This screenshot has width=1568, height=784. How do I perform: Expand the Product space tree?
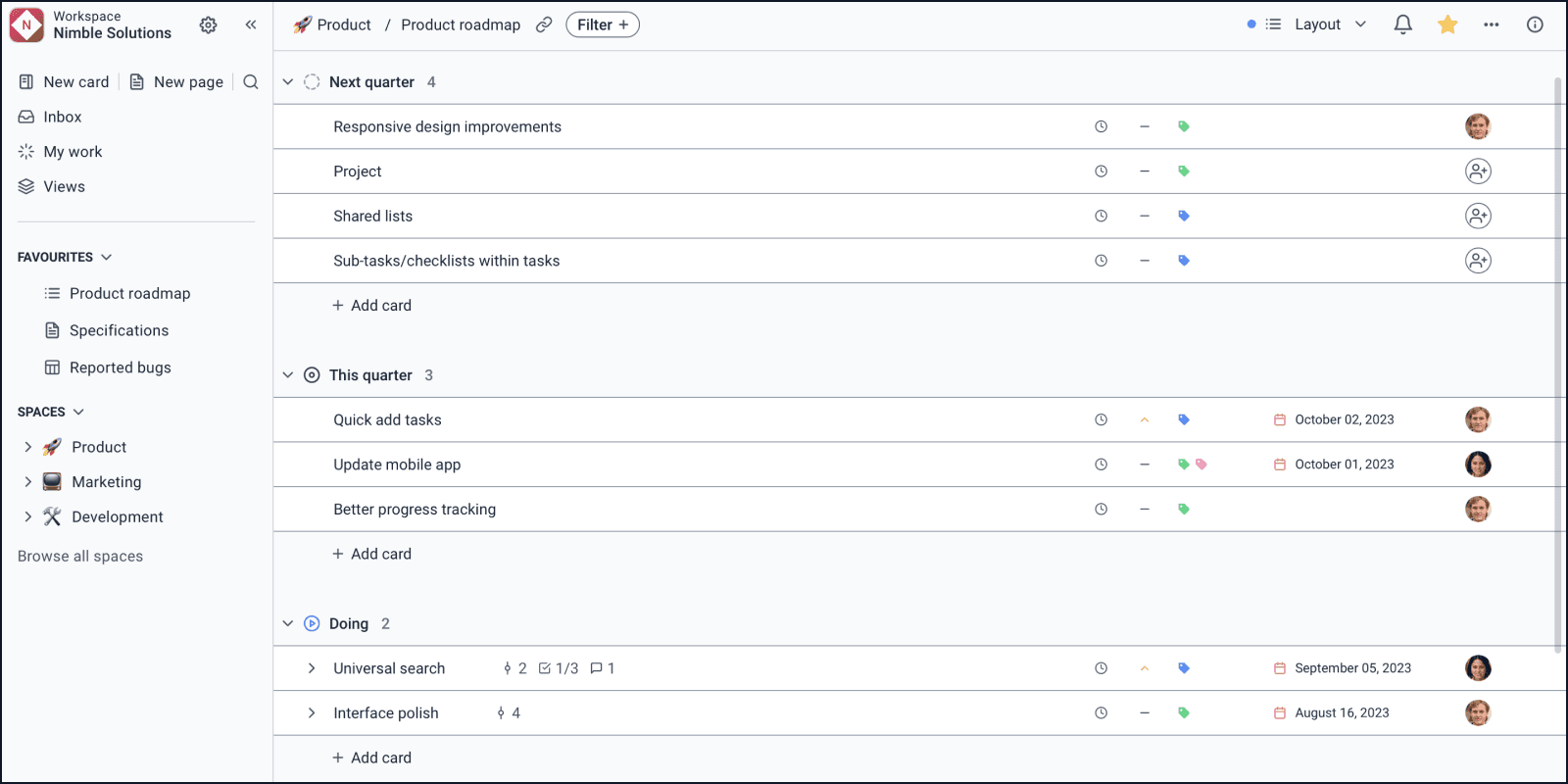click(27, 447)
